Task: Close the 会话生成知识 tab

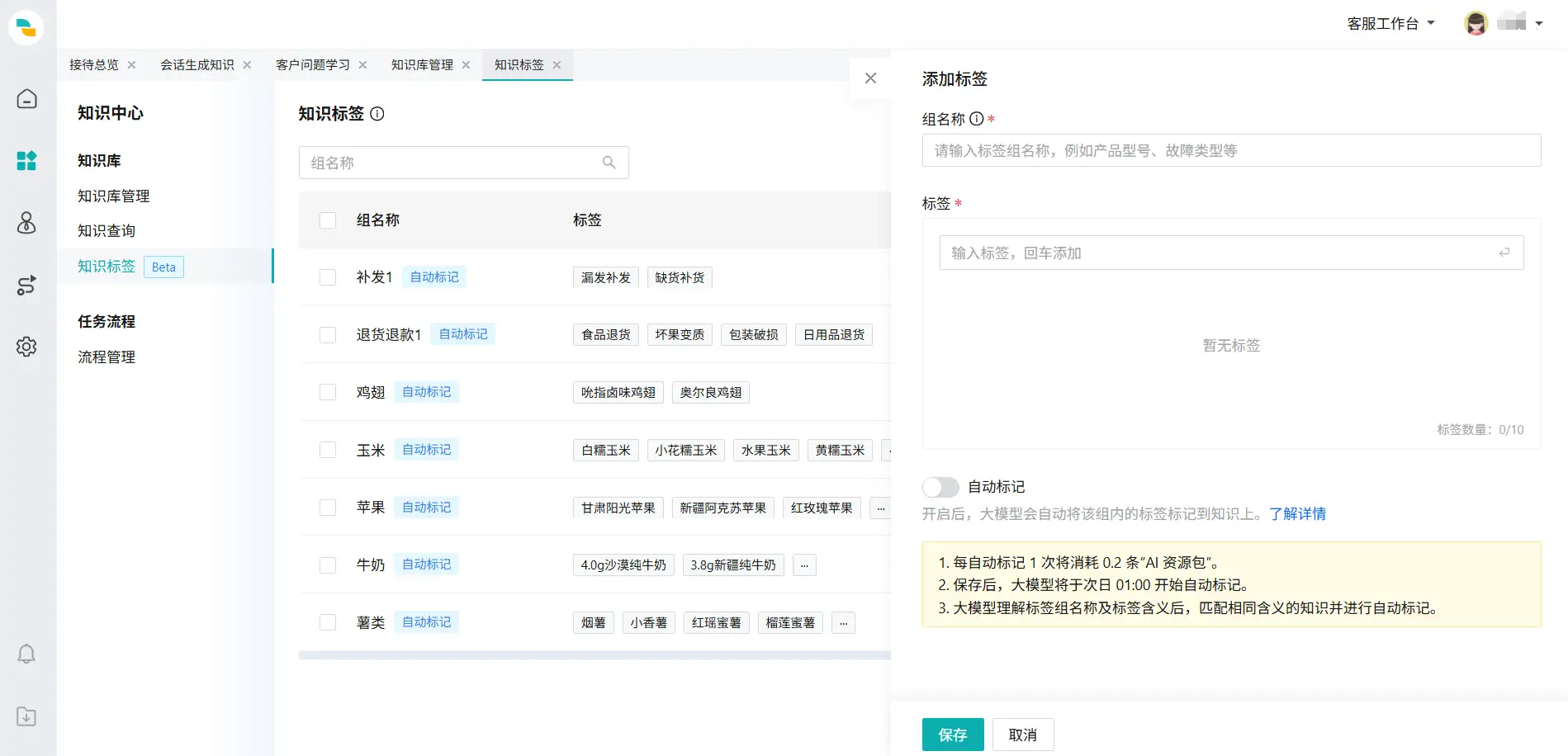Action: pos(247,65)
